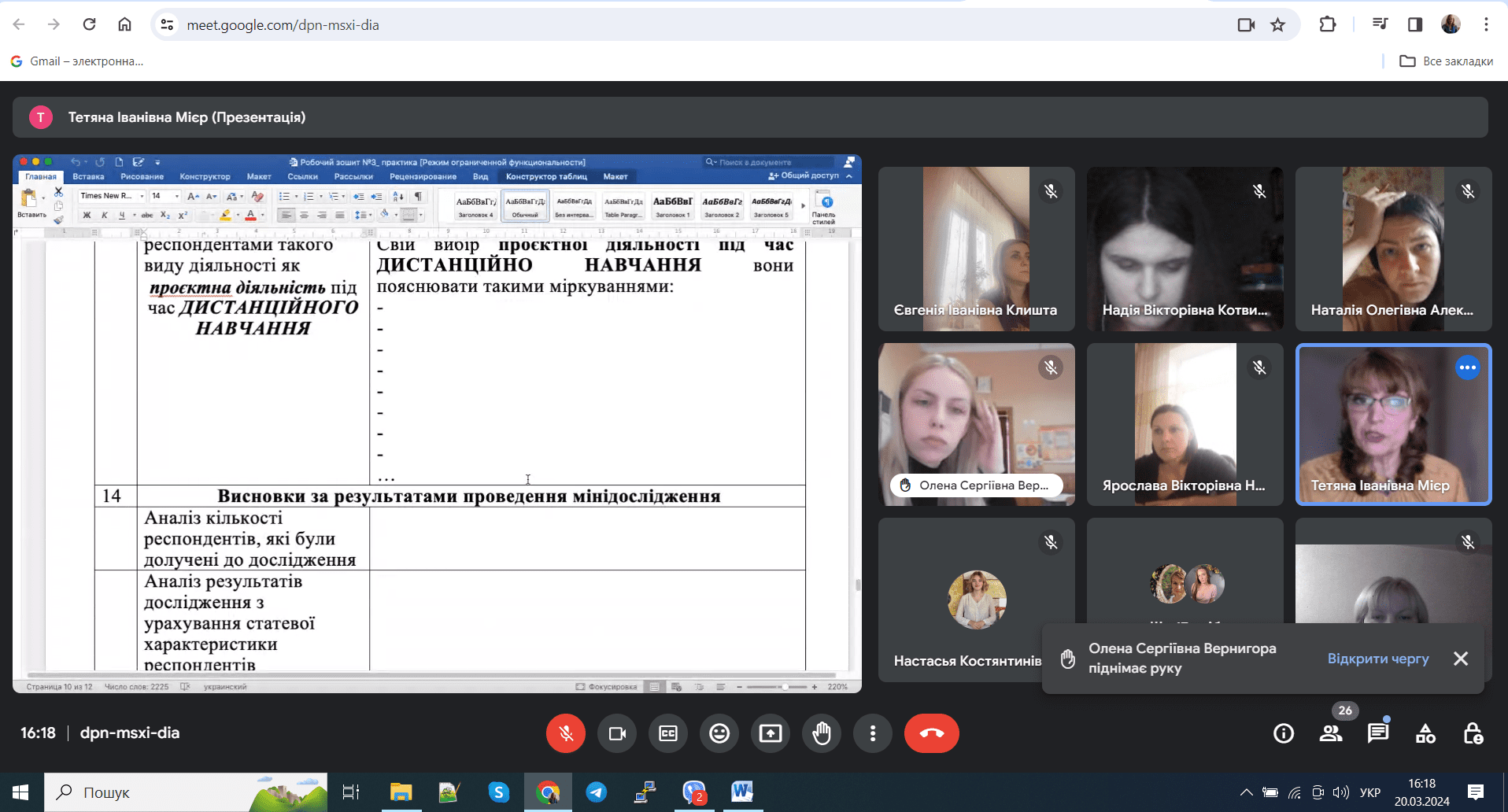Dismiss the raised hand notification
1508x812 pixels.
[1461, 659]
